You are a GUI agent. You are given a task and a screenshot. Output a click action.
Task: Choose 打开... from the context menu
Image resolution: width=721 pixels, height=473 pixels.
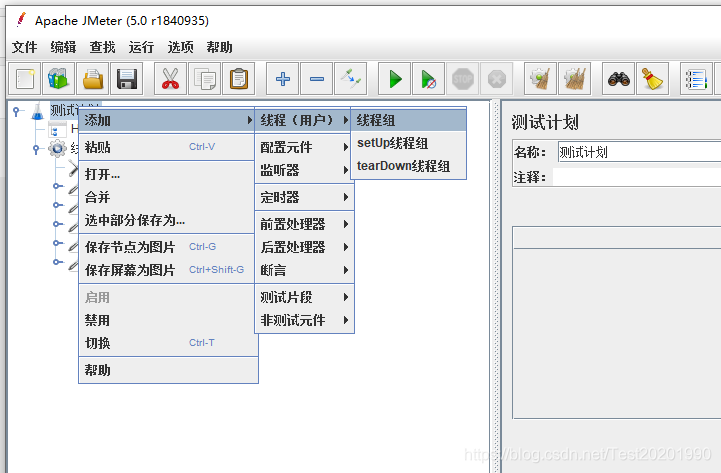point(166,174)
